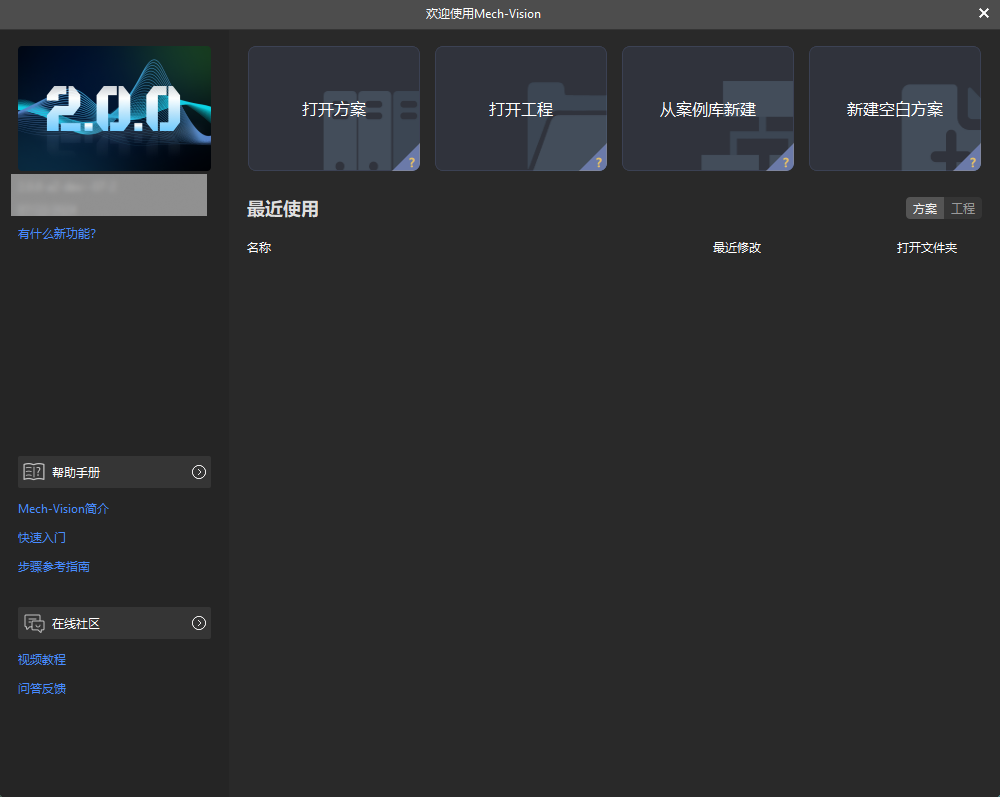Click help question mark on 打开方案 card

click(x=411, y=163)
